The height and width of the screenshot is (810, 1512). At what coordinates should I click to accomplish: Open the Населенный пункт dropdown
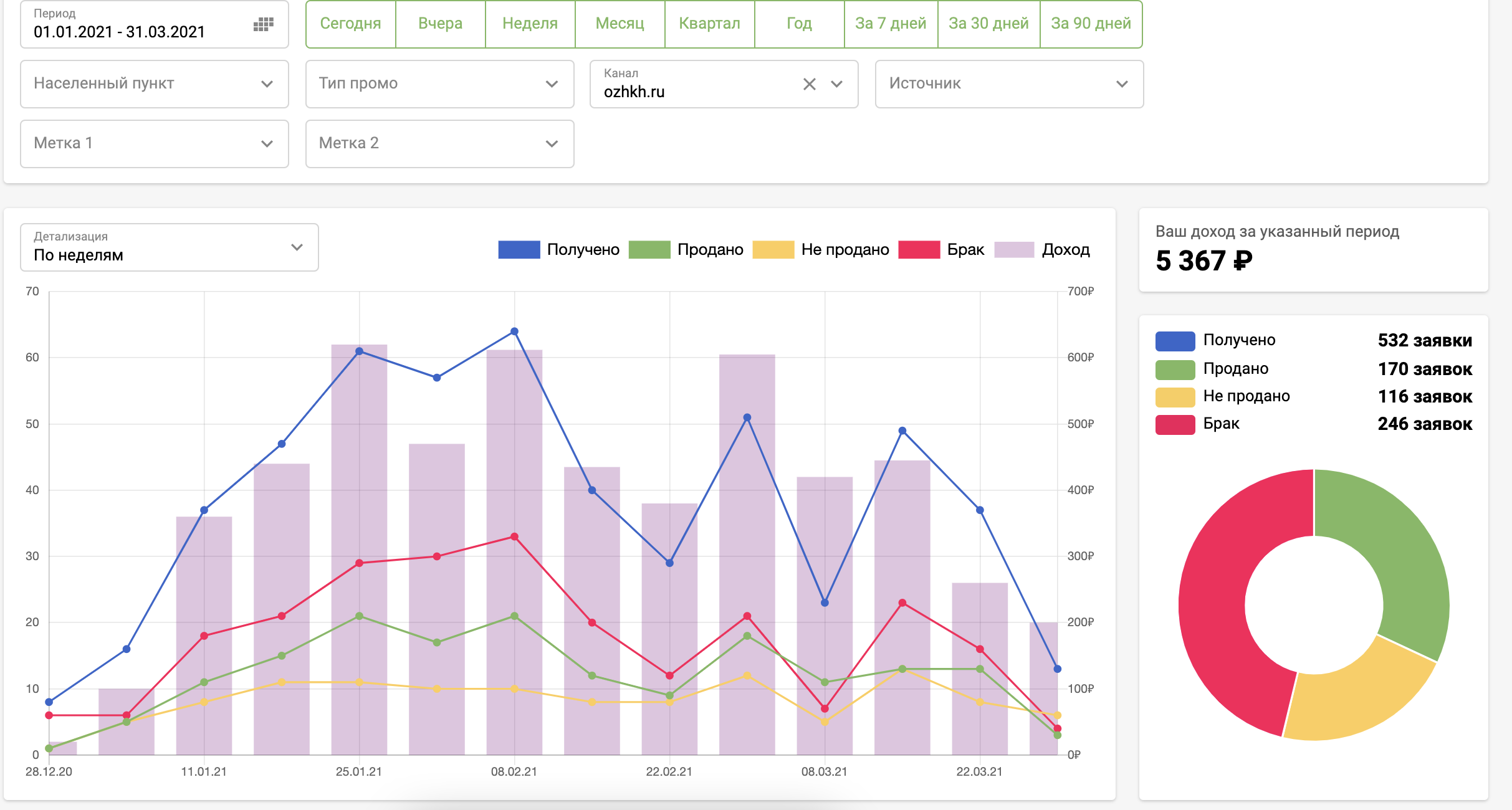pyautogui.click(x=154, y=84)
